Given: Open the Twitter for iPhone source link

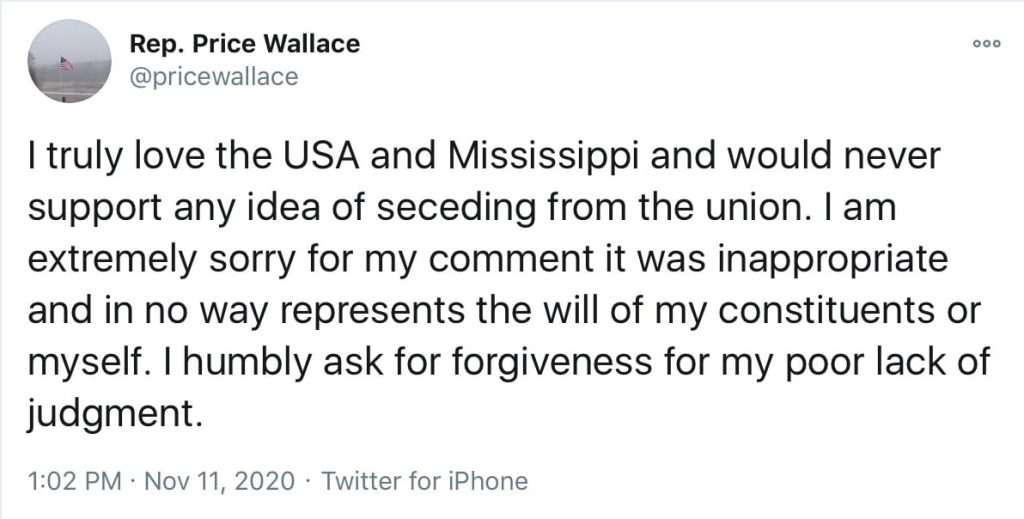Looking at the screenshot, I should 424,481.
